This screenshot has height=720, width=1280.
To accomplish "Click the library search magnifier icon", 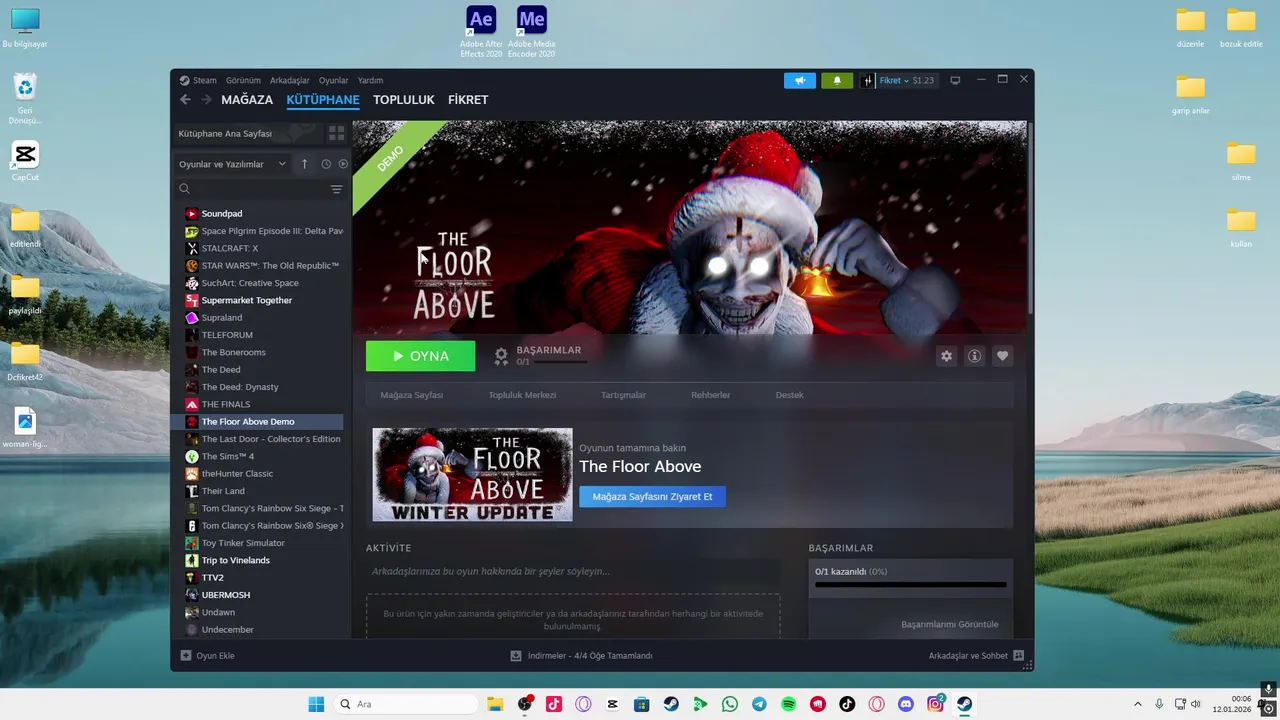I will [x=184, y=189].
